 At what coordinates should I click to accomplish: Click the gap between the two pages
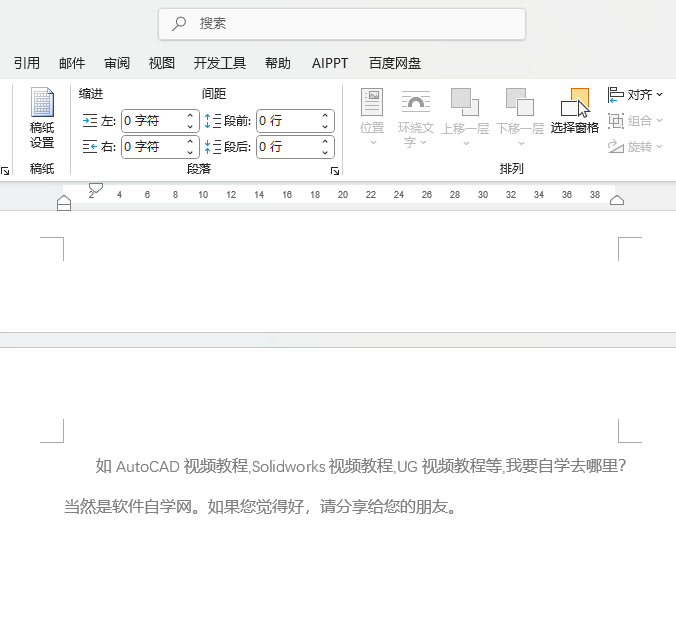point(338,340)
